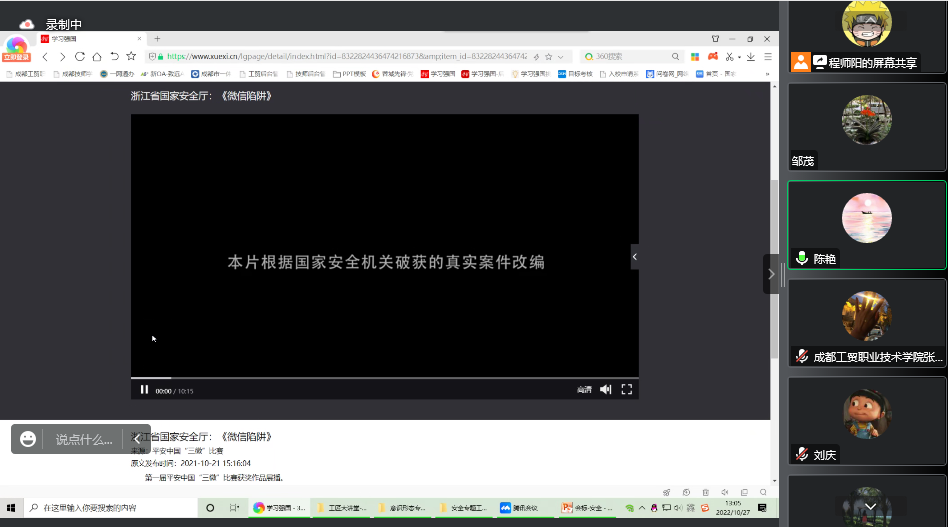Change video quality with 高清 button

584,390
